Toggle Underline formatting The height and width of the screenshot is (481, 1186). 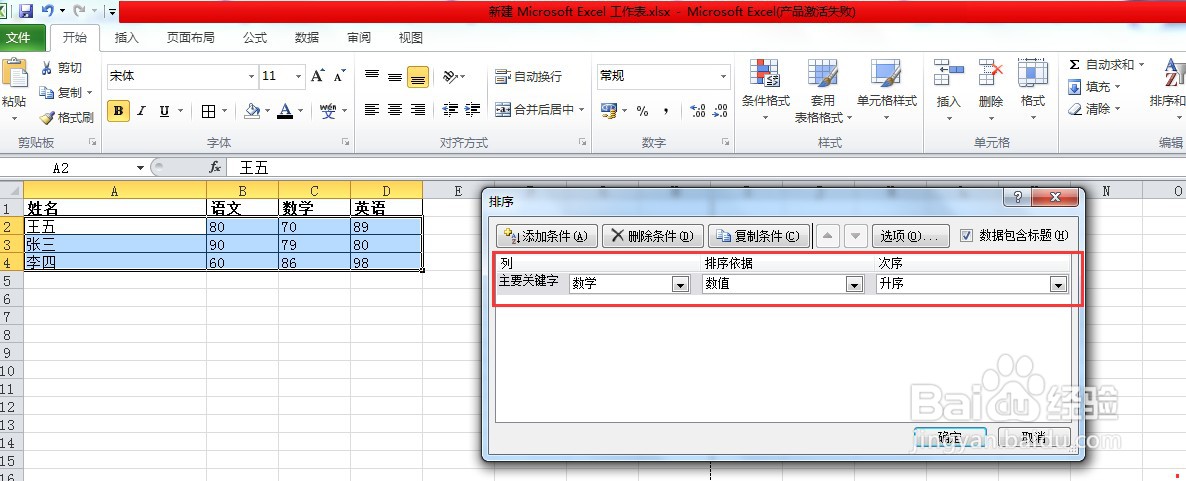(164, 111)
